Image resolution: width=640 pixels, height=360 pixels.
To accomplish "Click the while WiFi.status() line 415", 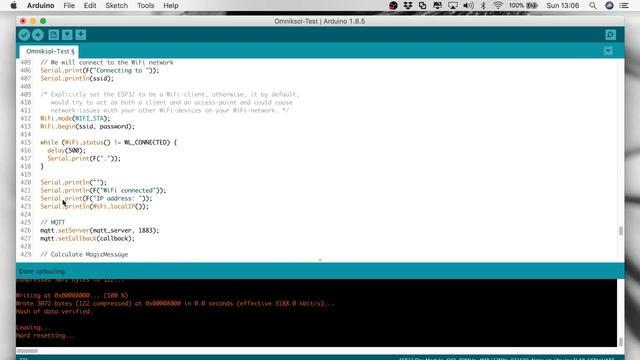I will 109,142.
